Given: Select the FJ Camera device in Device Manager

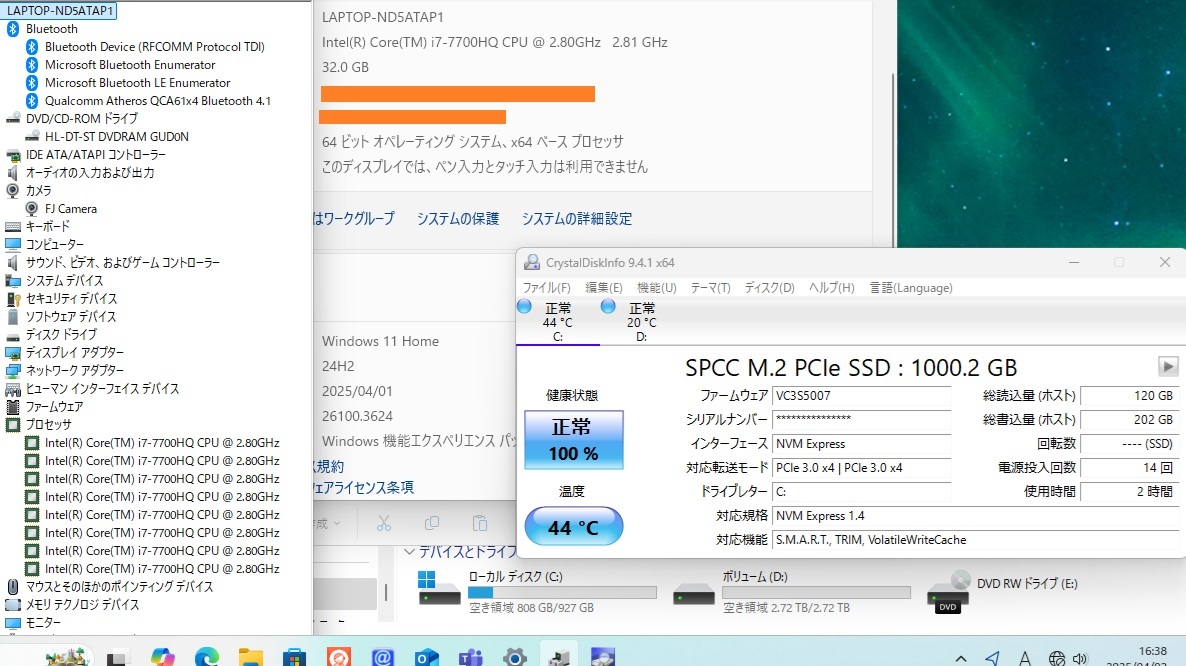Looking at the screenshot, I should [x=69, y=208].
